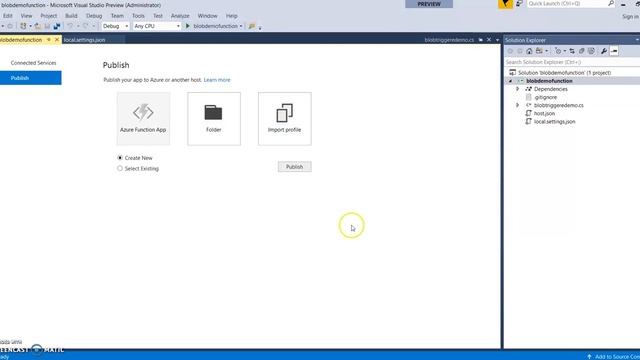Click the Save All toolbar icon
Screen dimensions: 640x360
(x=57, y=26)
